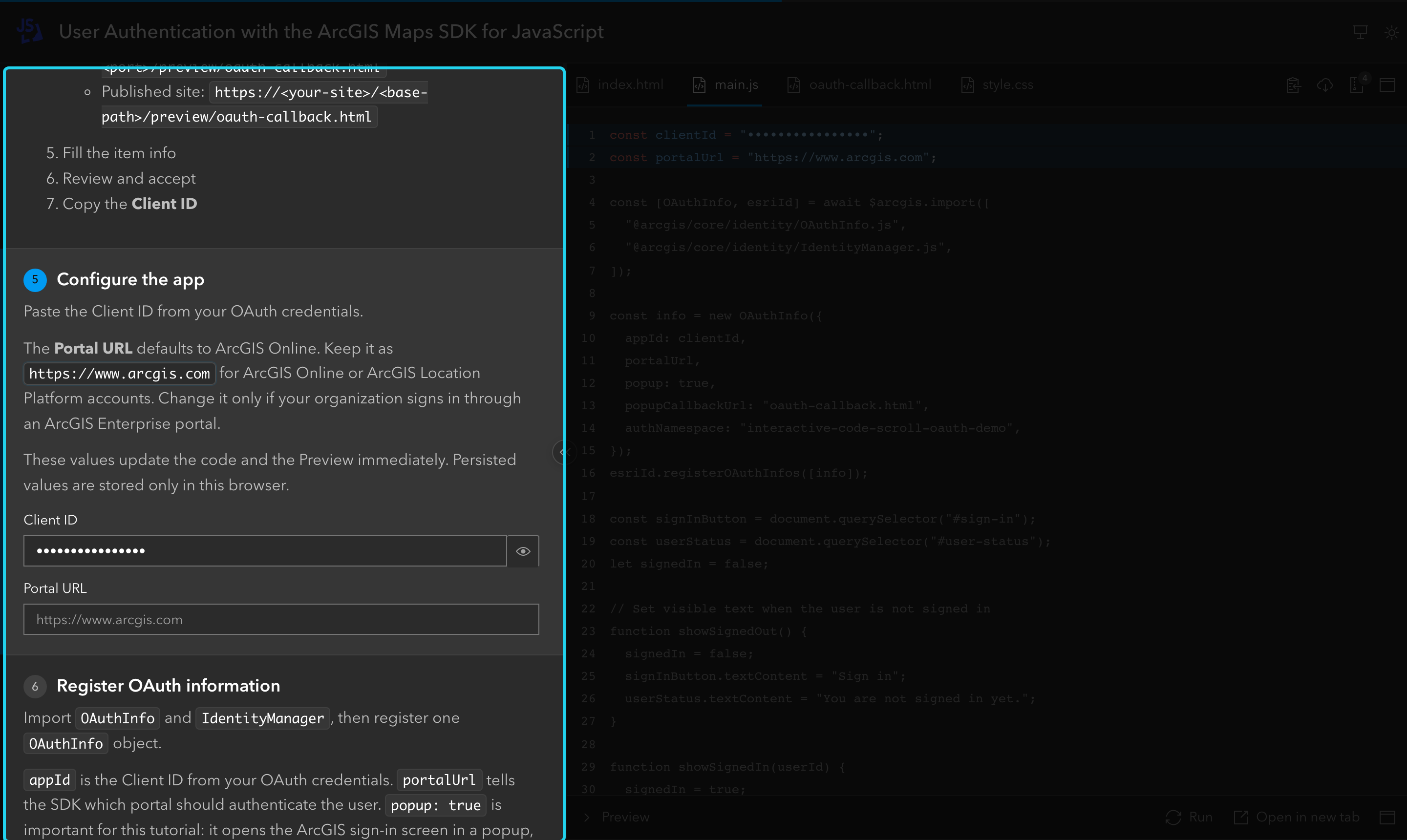
Task: Click the 'popup: true' inline code
Action: (x=435, y=805)
